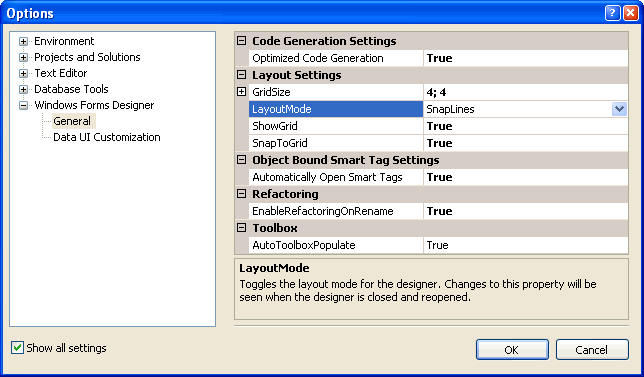Collapse the Layout Settings category
Viewport: 644px width, 377px height.
242,75
